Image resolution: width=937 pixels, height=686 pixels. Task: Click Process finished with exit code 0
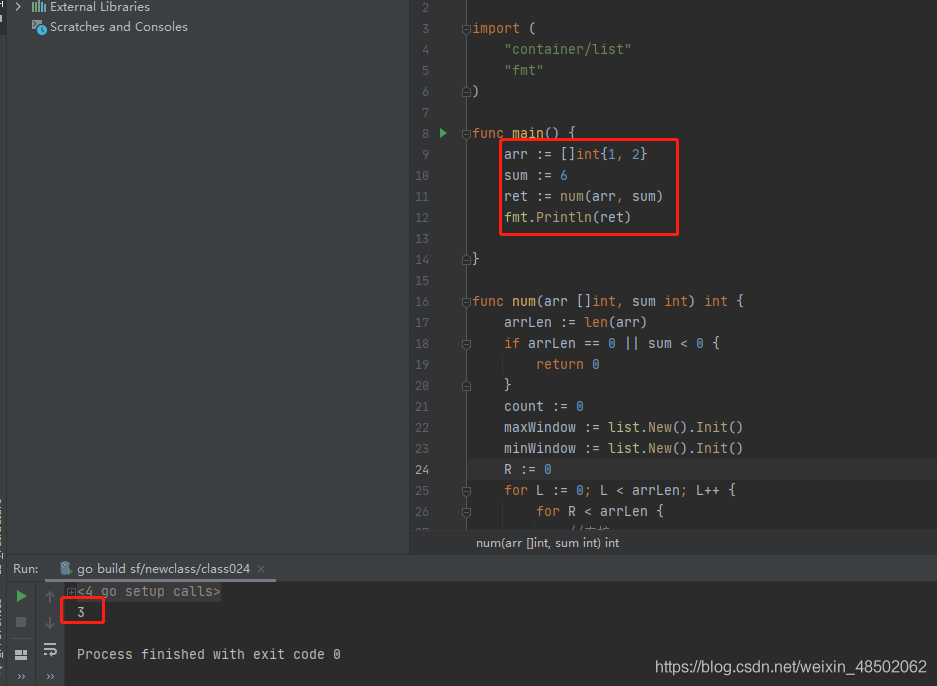(x=209, y=654)
